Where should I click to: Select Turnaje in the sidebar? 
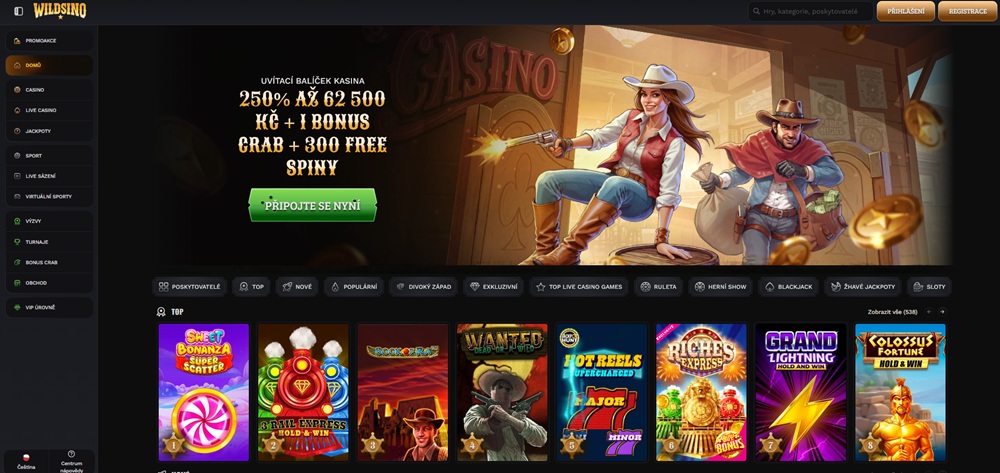pyautogui.click(x=49, y=242)
